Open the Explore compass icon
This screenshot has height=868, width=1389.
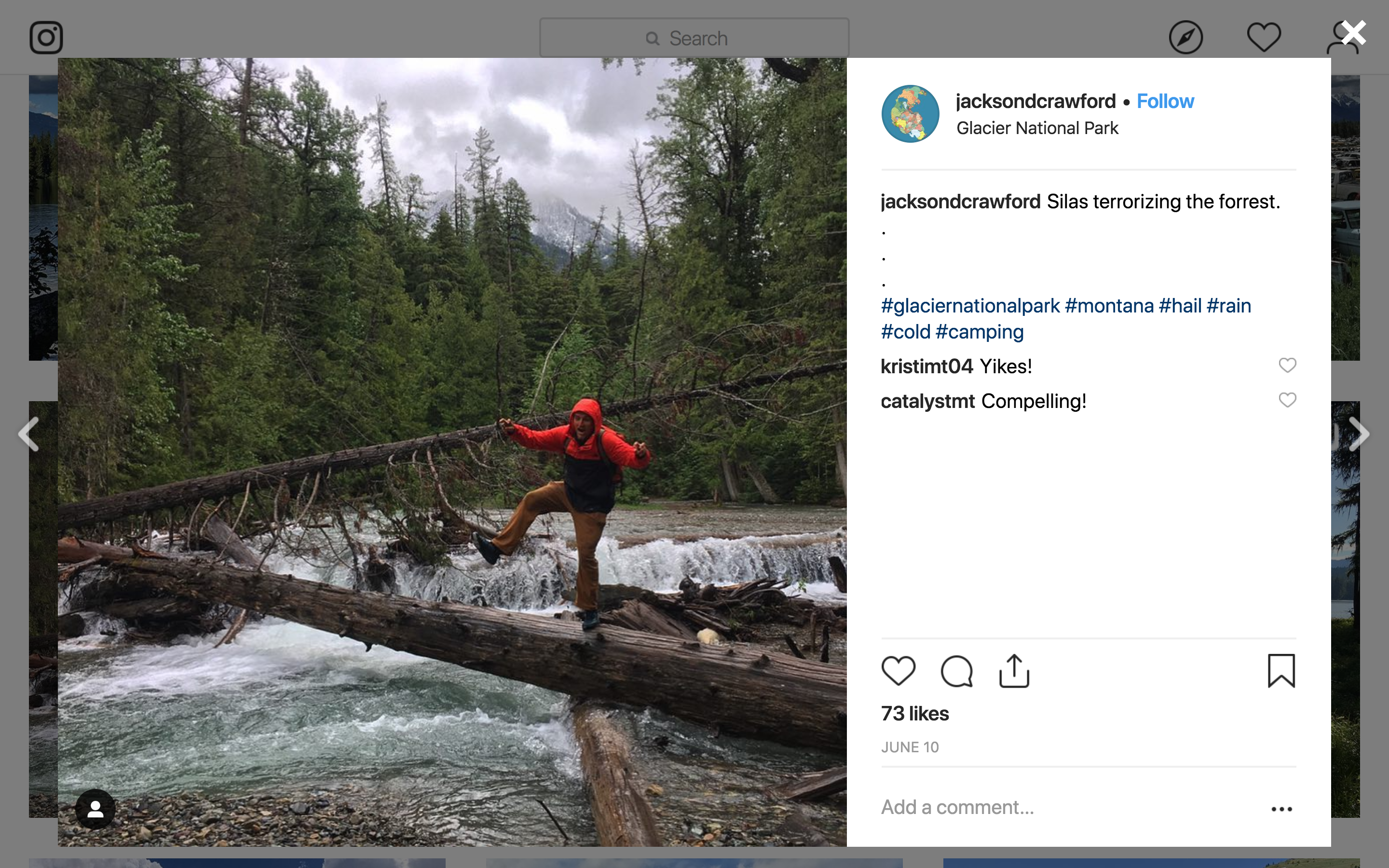tap(1186, 38)
